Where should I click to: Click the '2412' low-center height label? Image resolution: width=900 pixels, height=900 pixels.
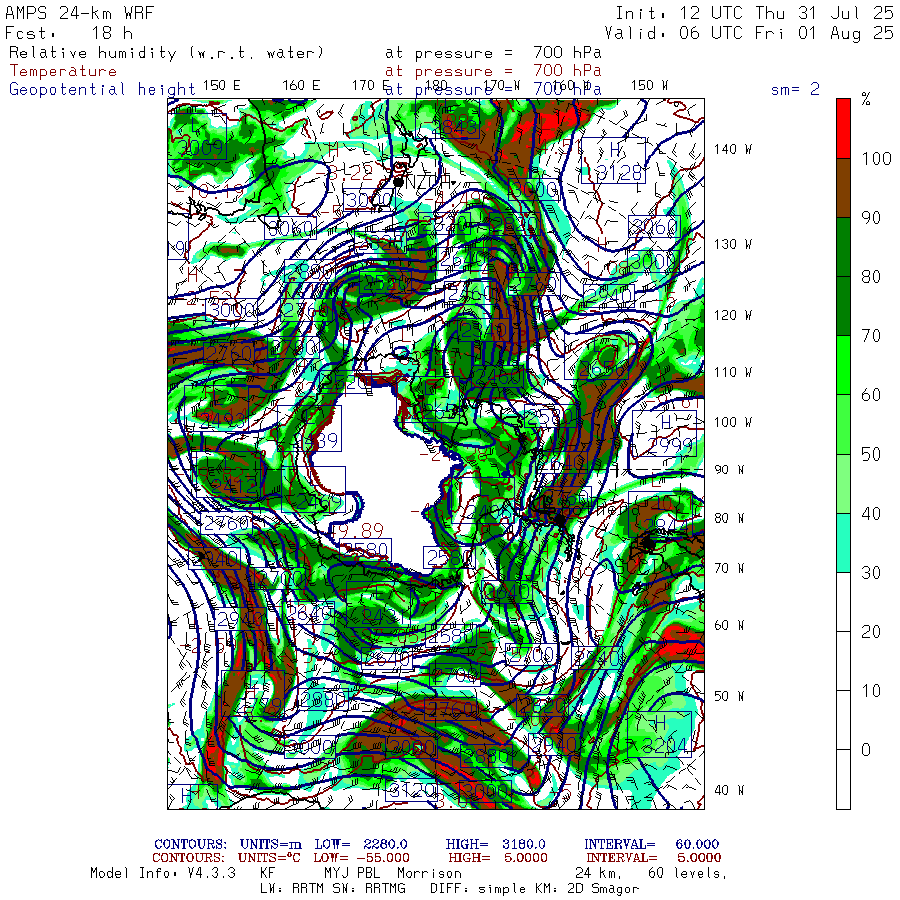pyautogui.click(x=228, y=474)
